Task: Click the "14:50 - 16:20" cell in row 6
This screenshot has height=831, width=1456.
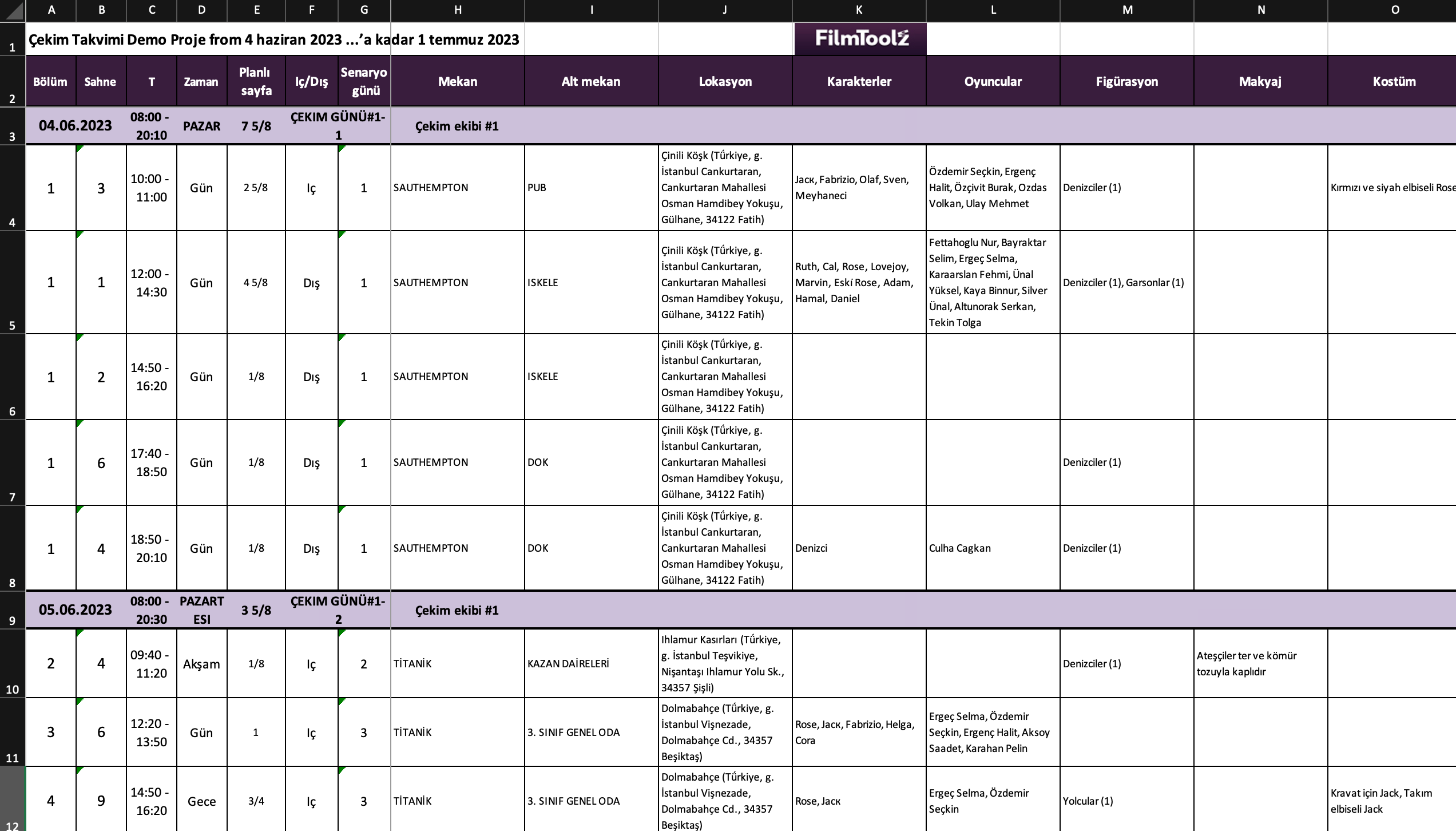Action: (x=151, y=377)
